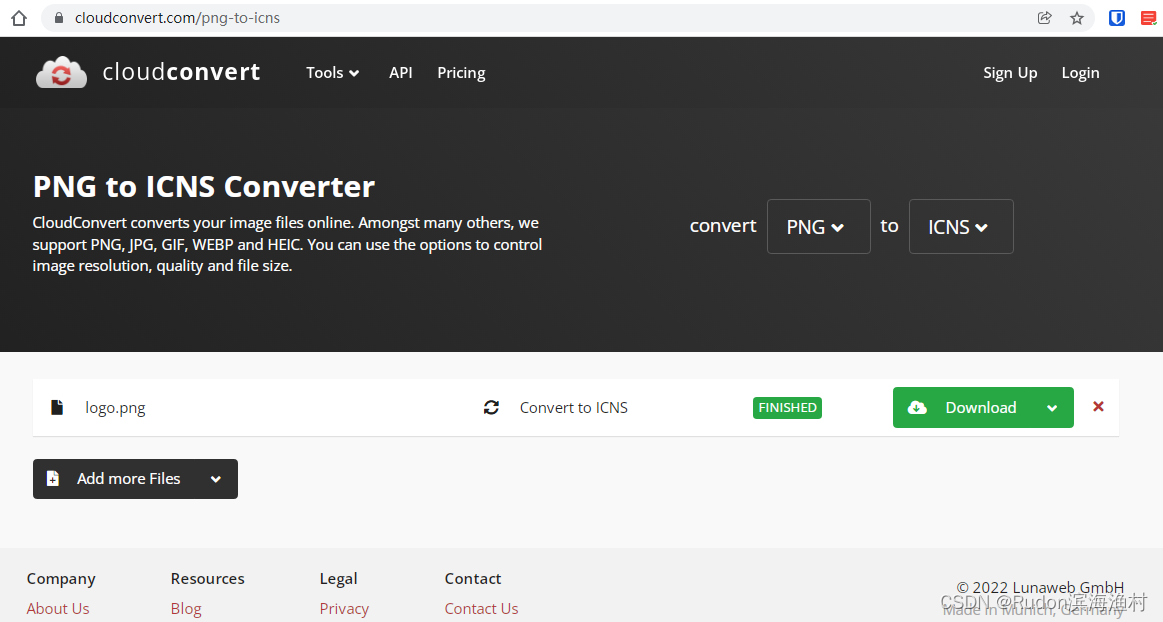Screen dimensions: 1163x622
Task: Expand the Add more Files arrow
Action: pos(216,479)
